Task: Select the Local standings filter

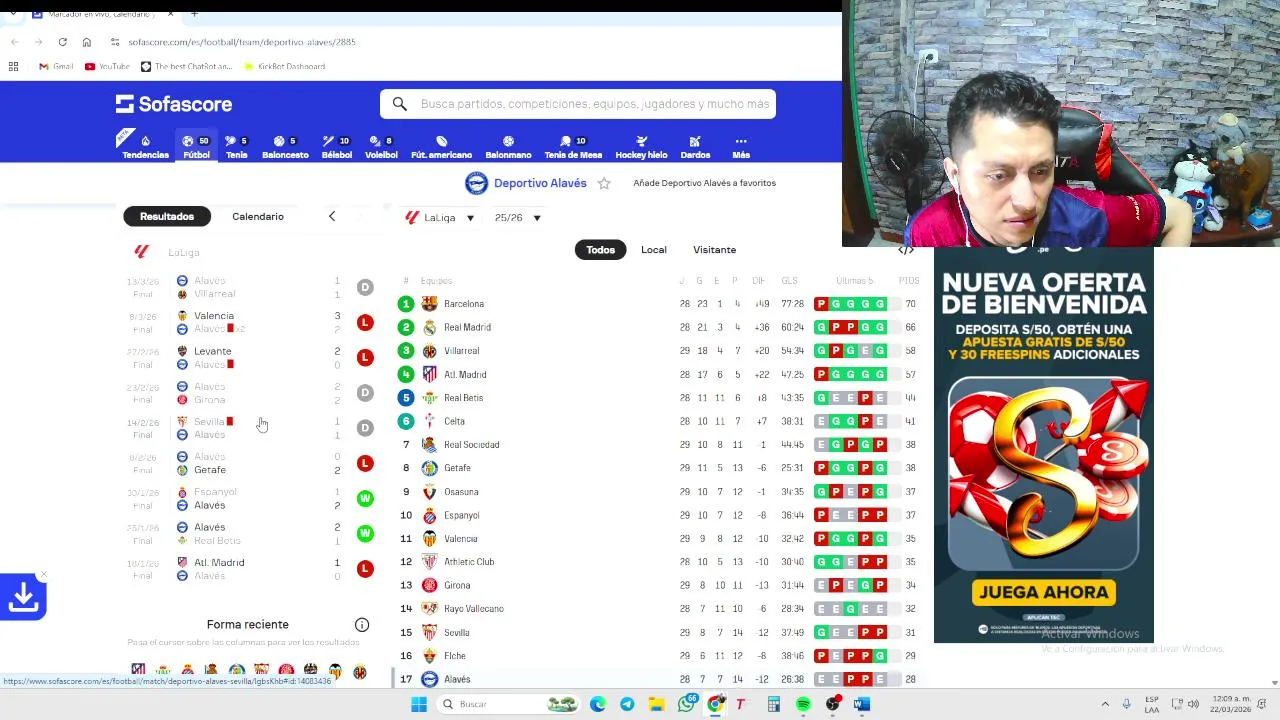Action: tap(654, 250)
